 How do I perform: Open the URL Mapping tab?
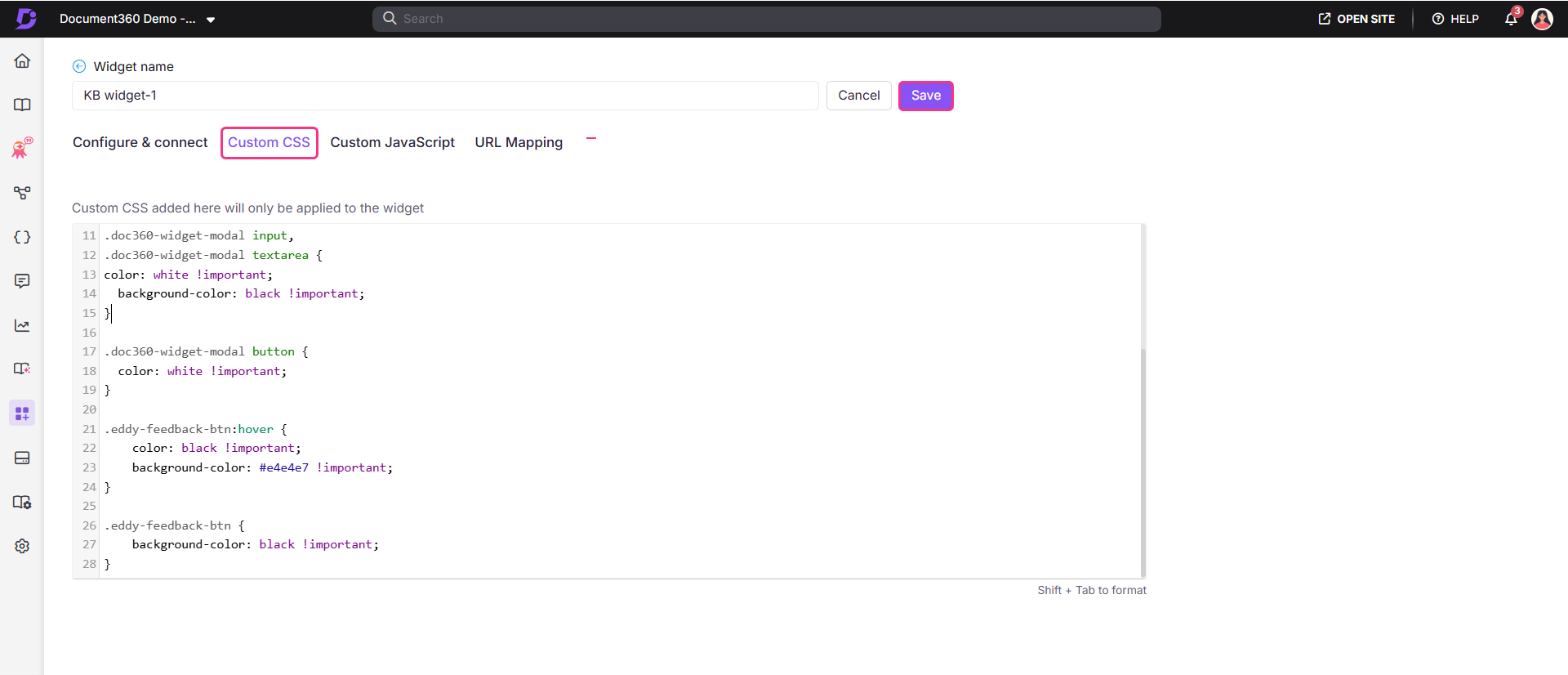click(519, 142)
